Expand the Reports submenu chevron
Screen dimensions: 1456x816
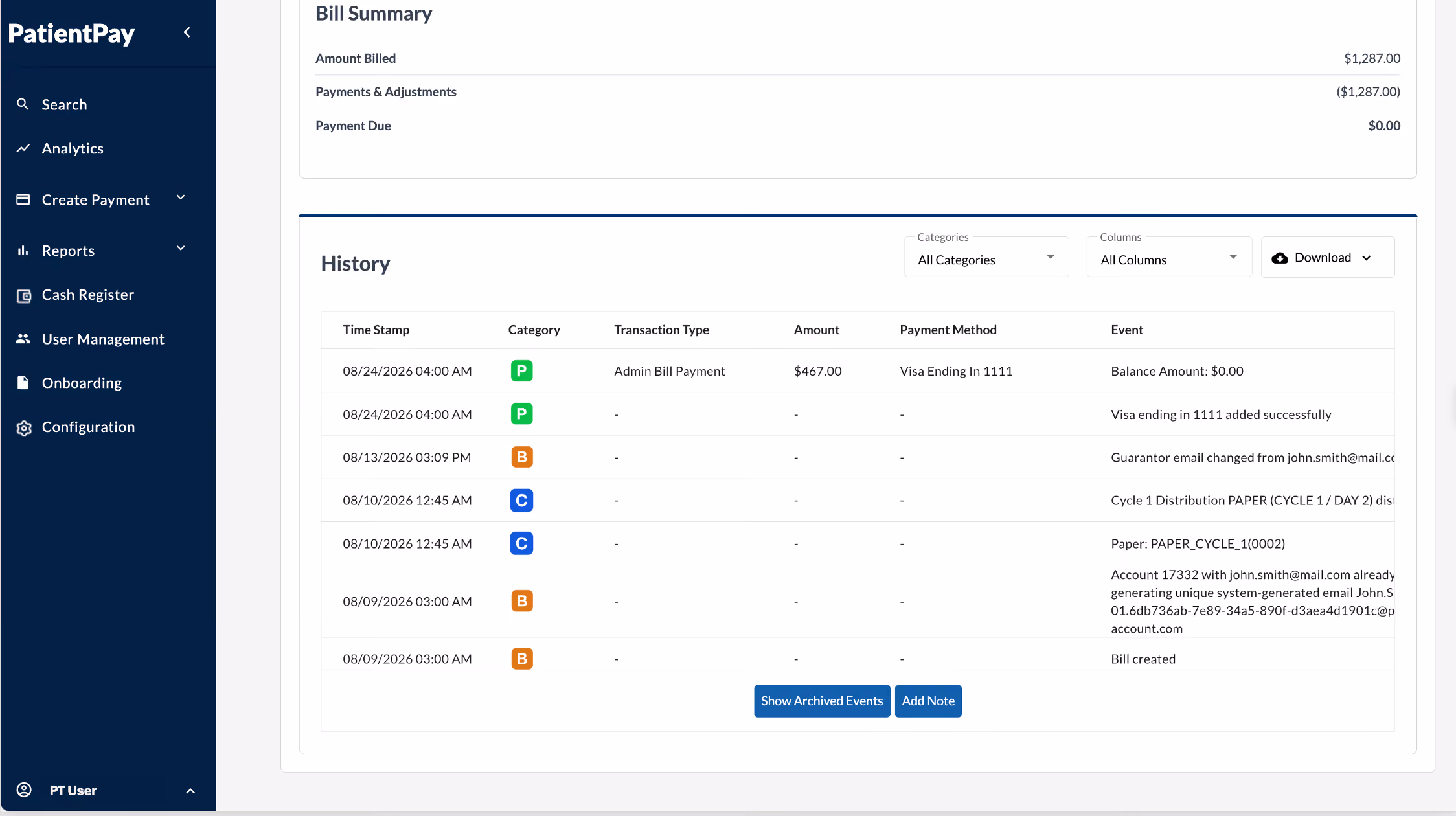[181, 249]
